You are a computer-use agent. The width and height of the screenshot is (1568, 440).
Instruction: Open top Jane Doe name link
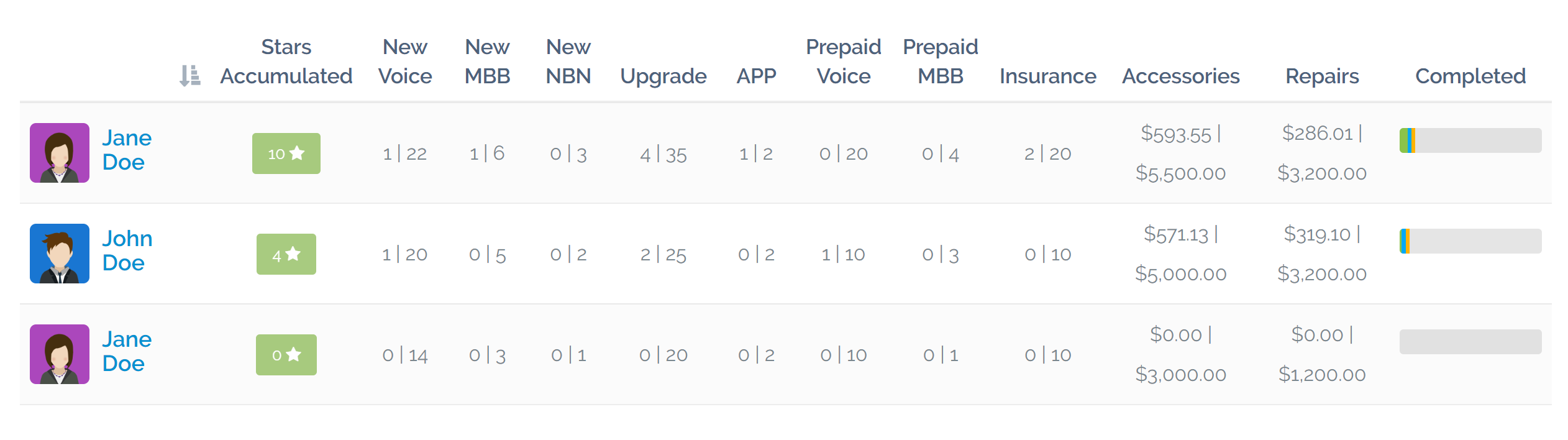127,150
